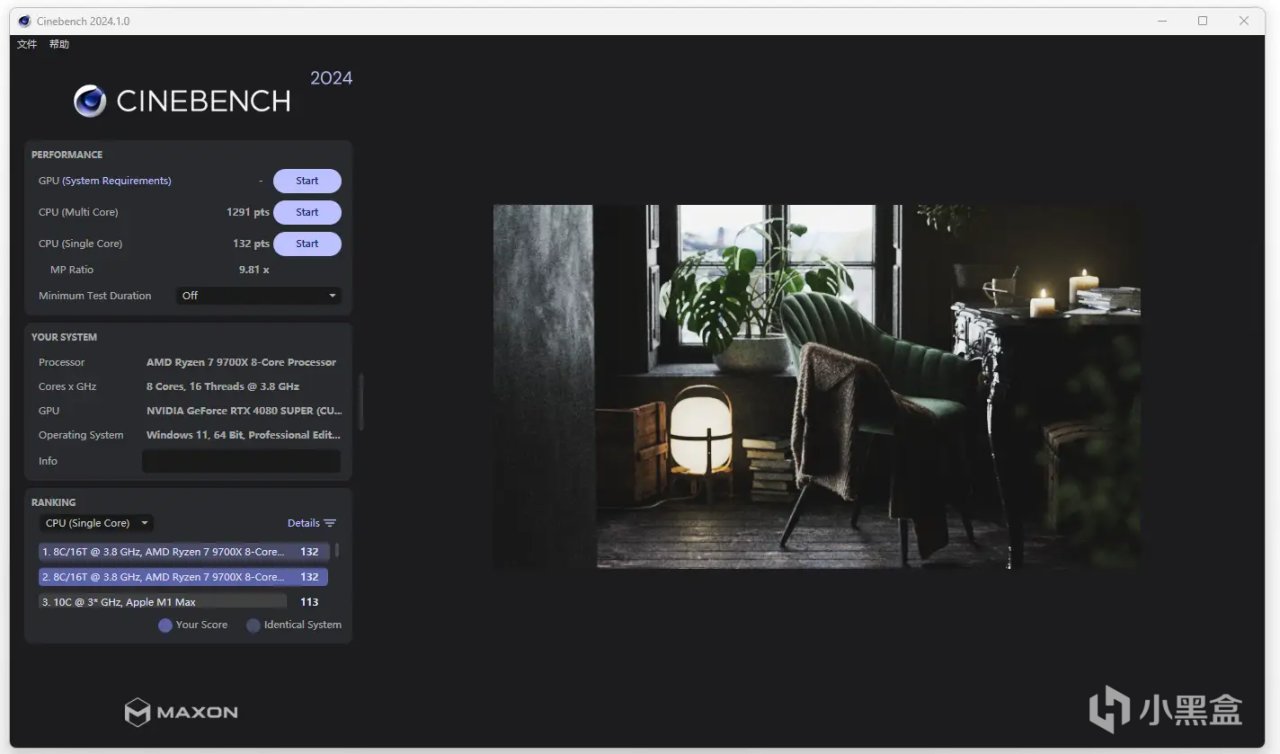Click the Maxon logo
Screen dimensions: 1280x754
(181, 712)
